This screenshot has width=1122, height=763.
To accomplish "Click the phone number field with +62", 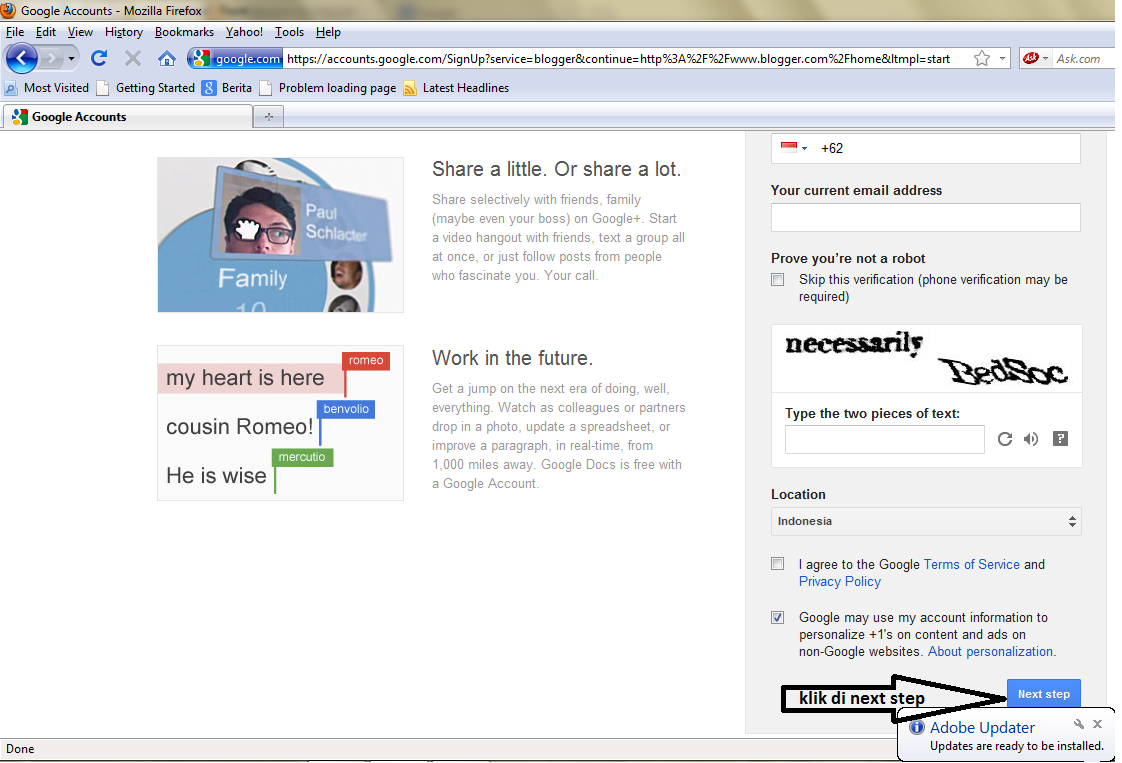I will (x=925, y=148).
